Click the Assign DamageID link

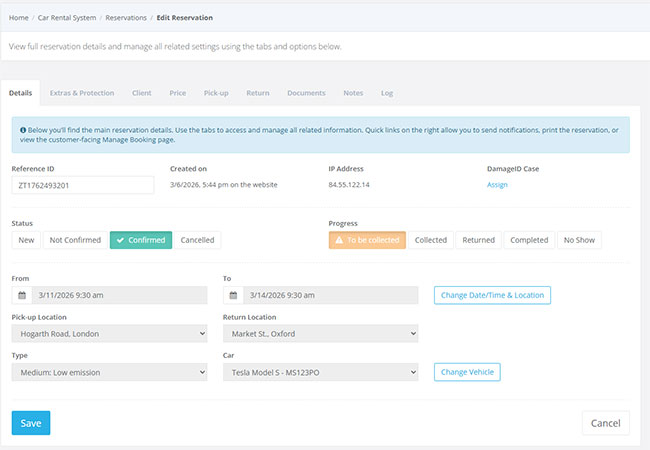[x=497, y=185]
